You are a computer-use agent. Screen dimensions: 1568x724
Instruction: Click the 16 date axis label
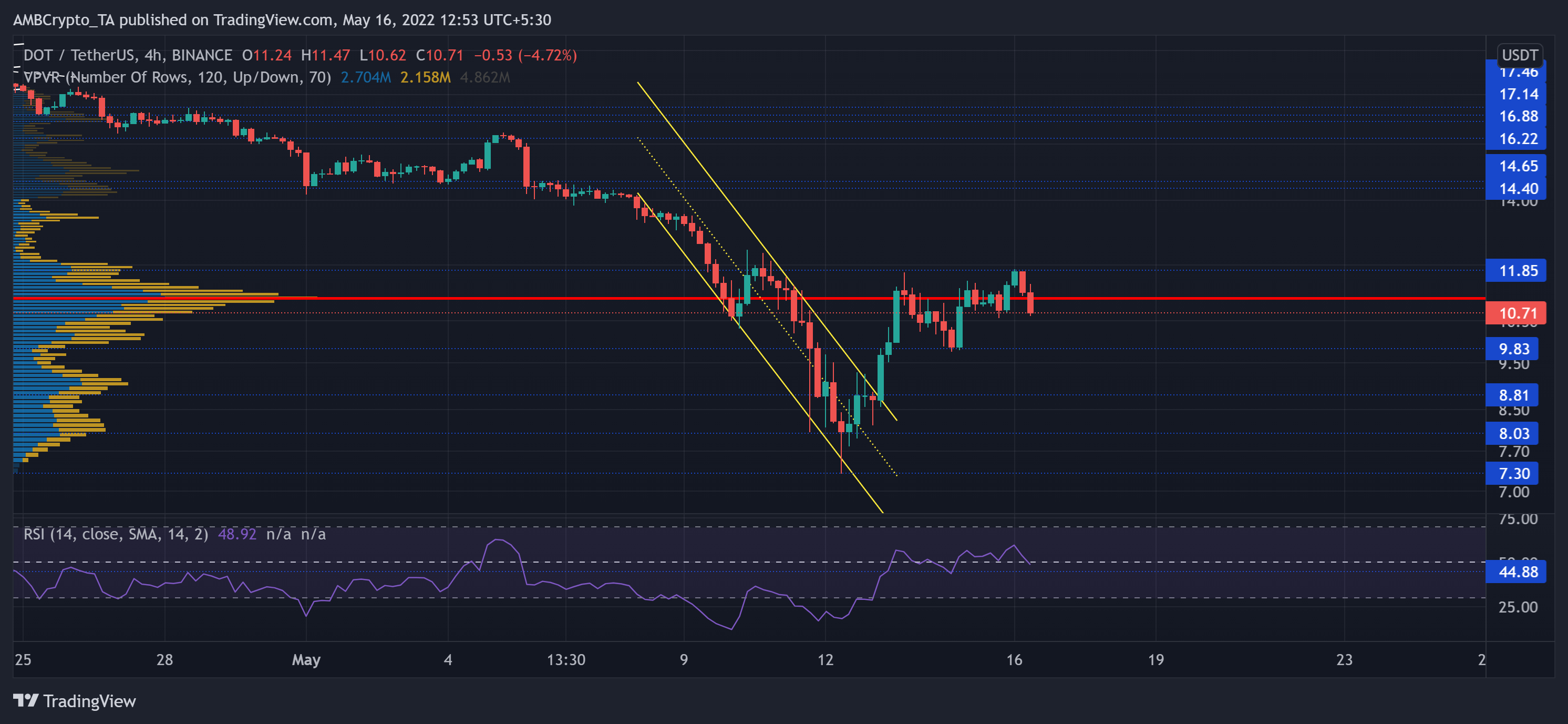tap(1014, 659)
